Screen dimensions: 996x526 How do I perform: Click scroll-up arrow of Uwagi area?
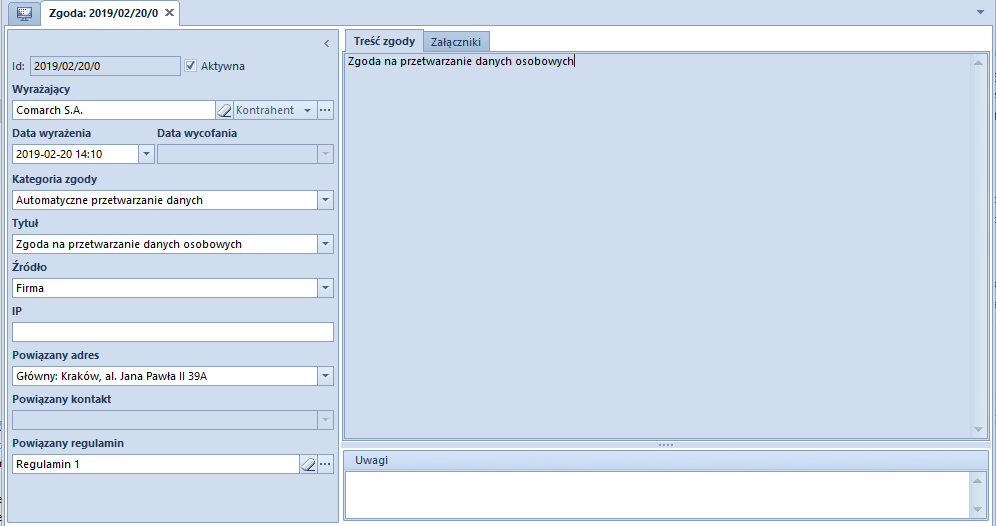coord(978,480)
